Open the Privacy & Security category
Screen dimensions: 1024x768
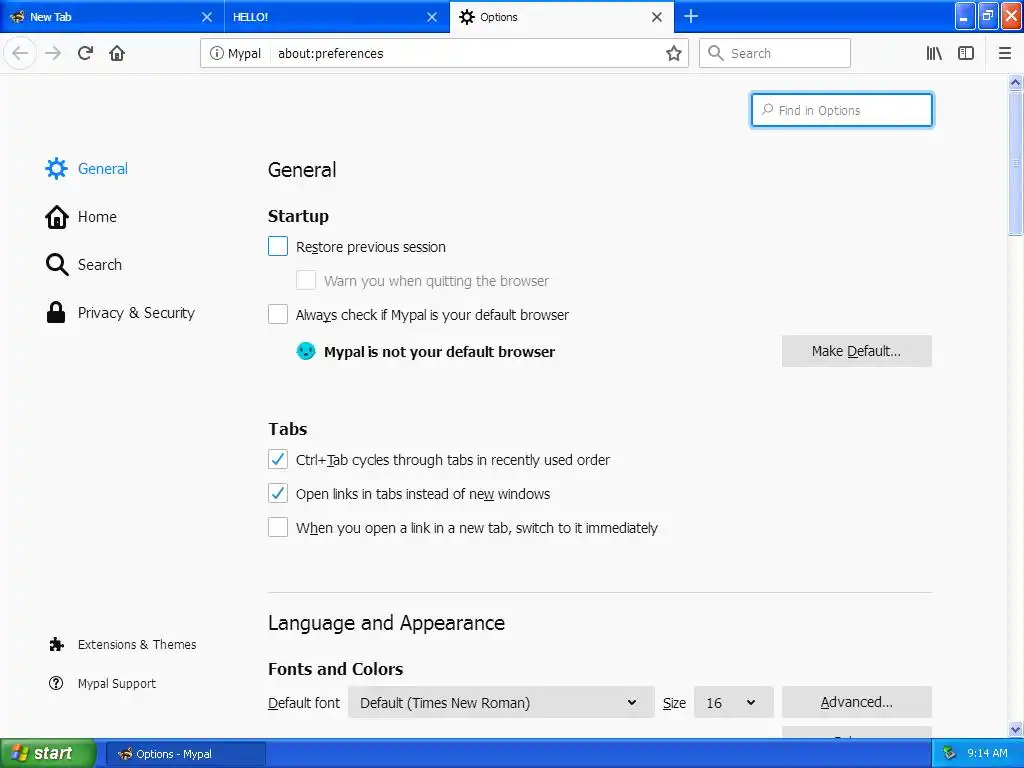136,313
